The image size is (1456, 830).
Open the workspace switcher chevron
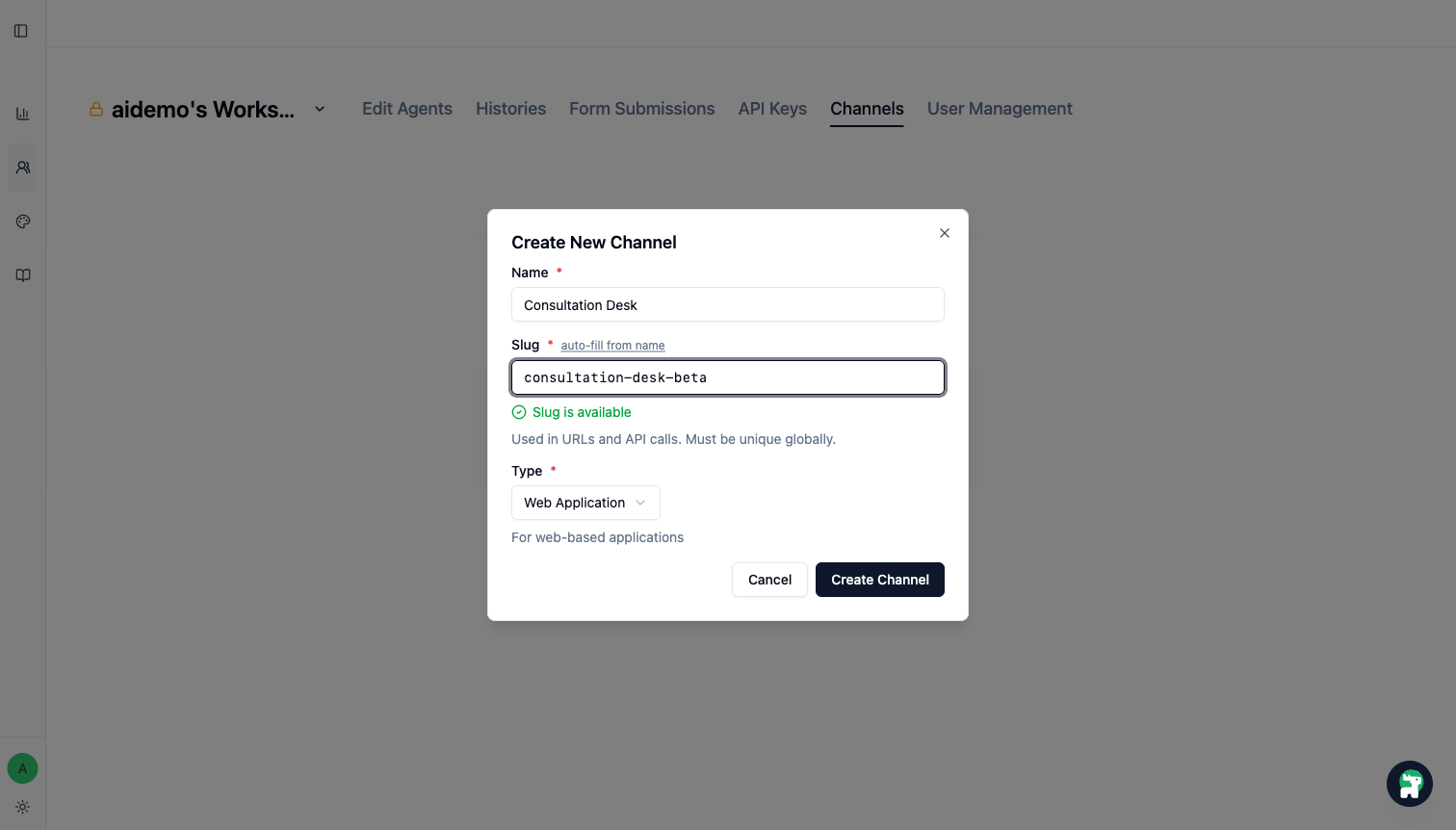319,109
